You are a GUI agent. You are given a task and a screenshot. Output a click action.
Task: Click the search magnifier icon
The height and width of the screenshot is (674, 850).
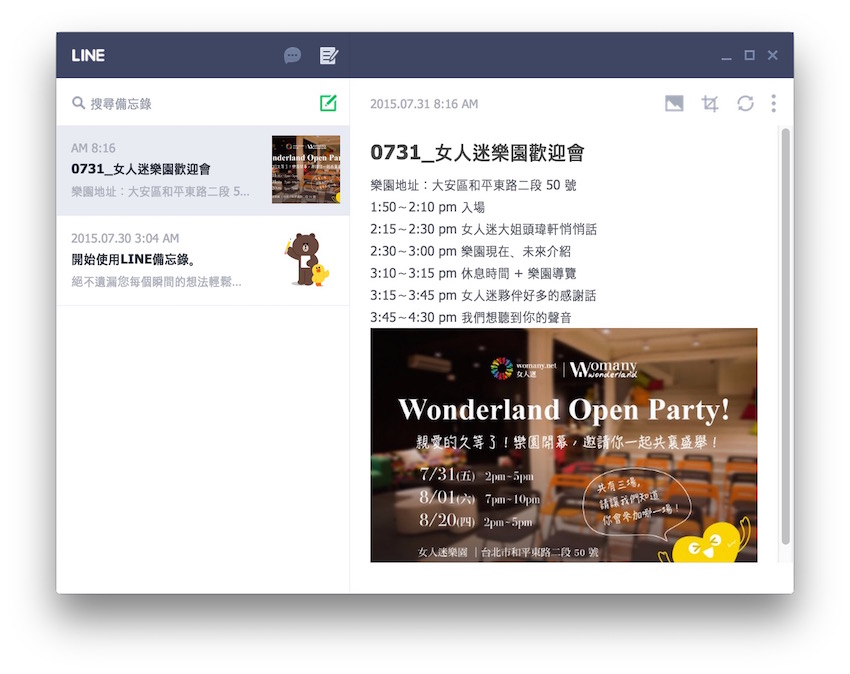click(78, 103)
